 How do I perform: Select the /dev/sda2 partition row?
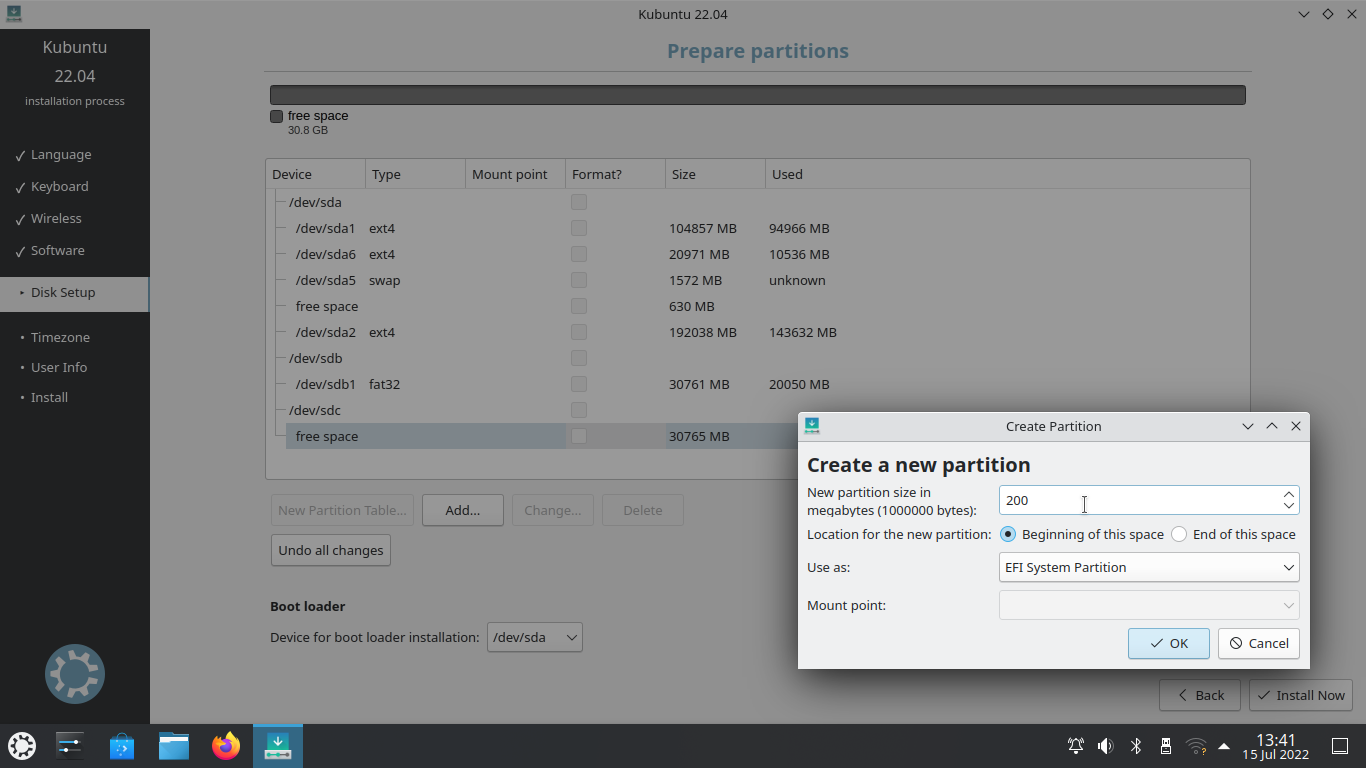[757, 332]
